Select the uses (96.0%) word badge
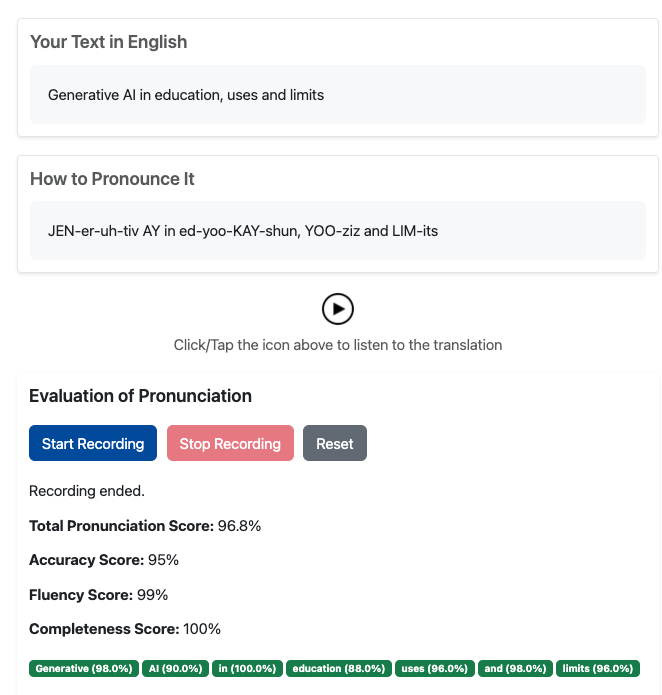The image size is (662, 695). tap(434, 669)
